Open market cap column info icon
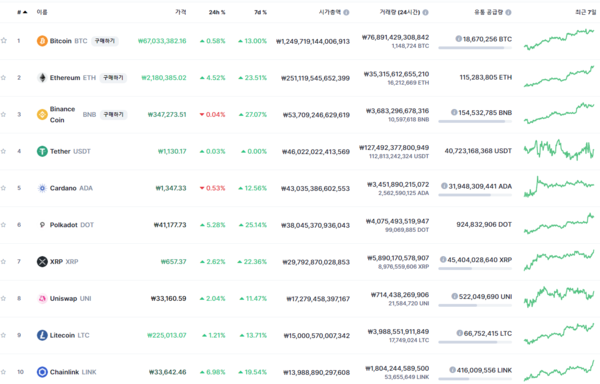The height and width of the screenshot is (384, 600). [x=346, y=12]
